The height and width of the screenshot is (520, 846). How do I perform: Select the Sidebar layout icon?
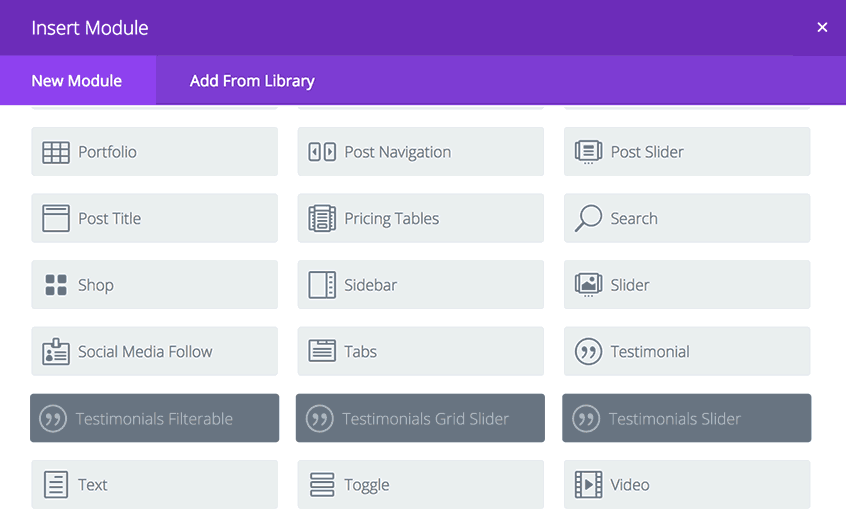[322, 285]
